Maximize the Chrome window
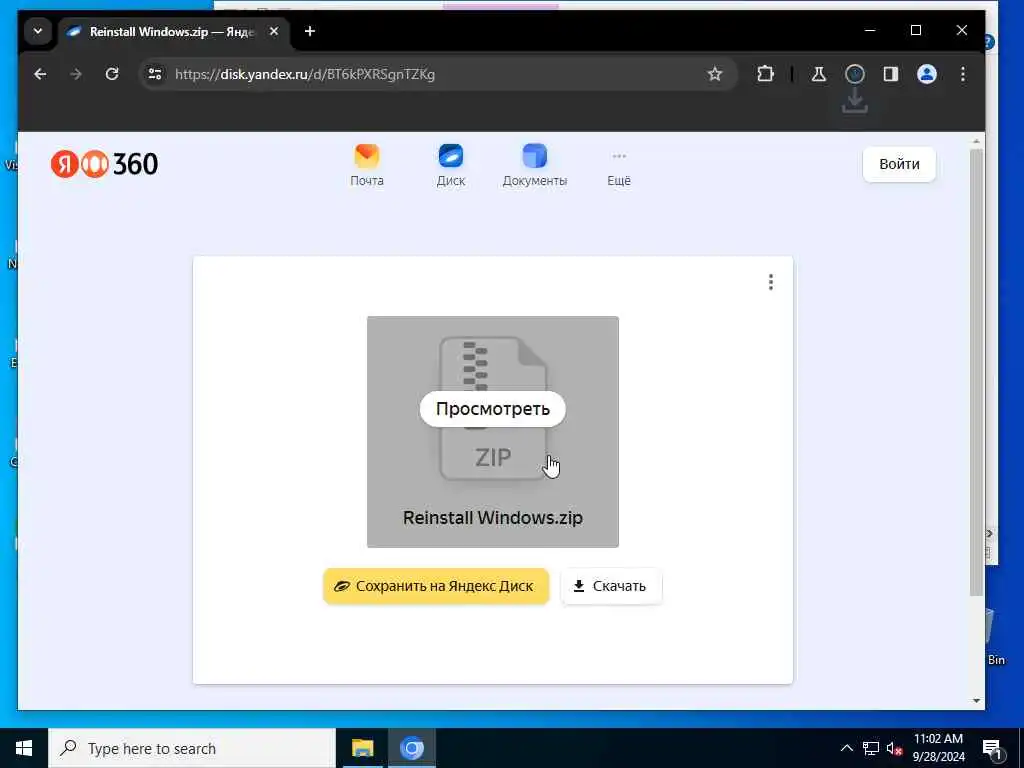This screenshot has width=1024, height=768. (916, 31)
